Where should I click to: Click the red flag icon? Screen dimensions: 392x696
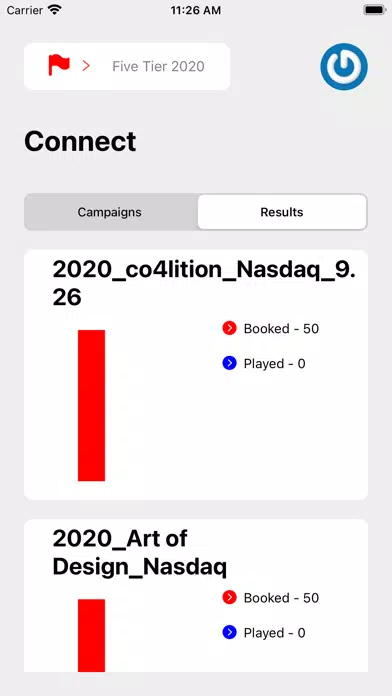(x=59, y=65)
